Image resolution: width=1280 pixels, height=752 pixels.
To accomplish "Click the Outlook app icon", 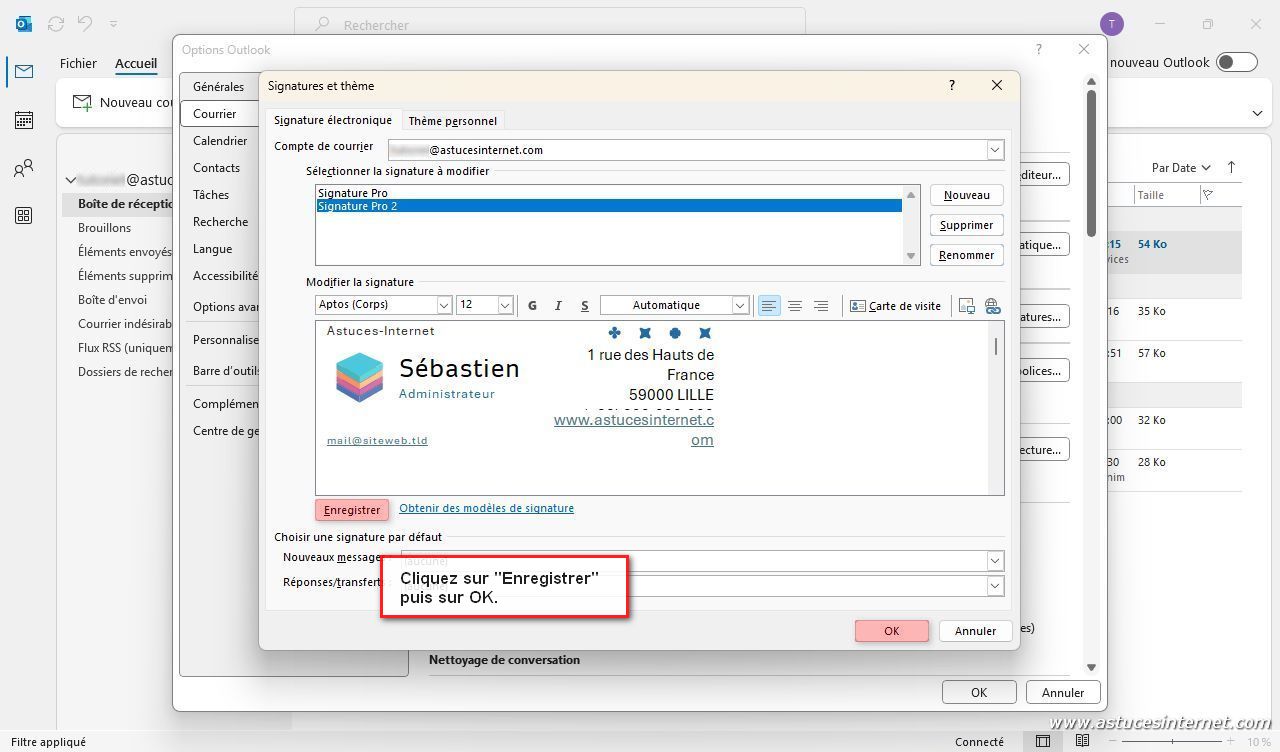I will (x=24, y=23).
